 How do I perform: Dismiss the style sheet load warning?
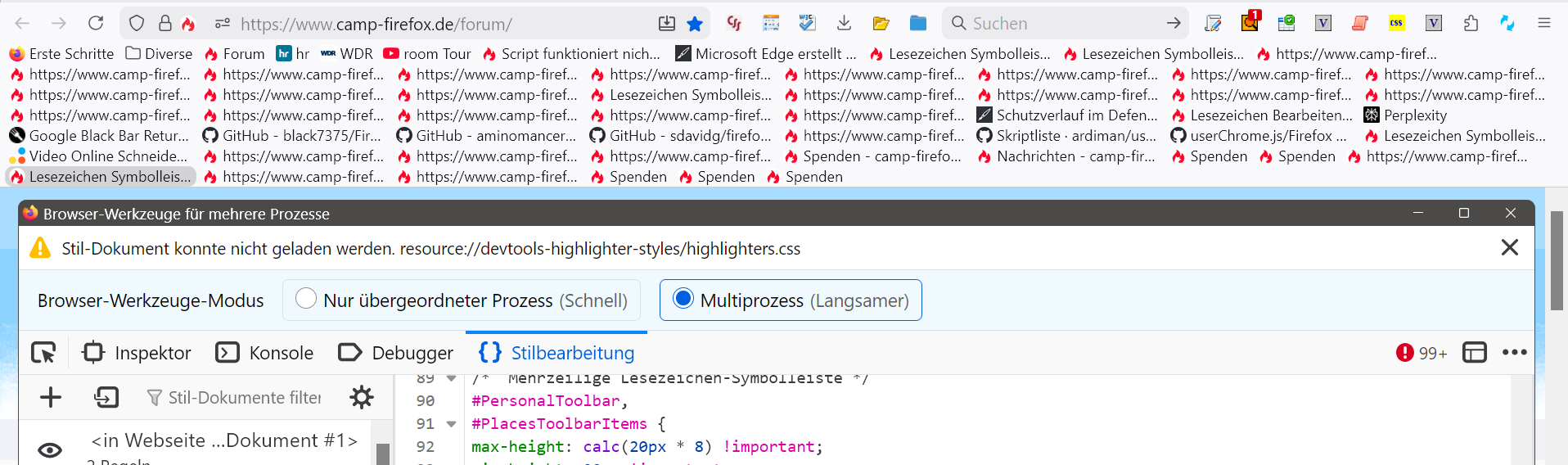1510,248
